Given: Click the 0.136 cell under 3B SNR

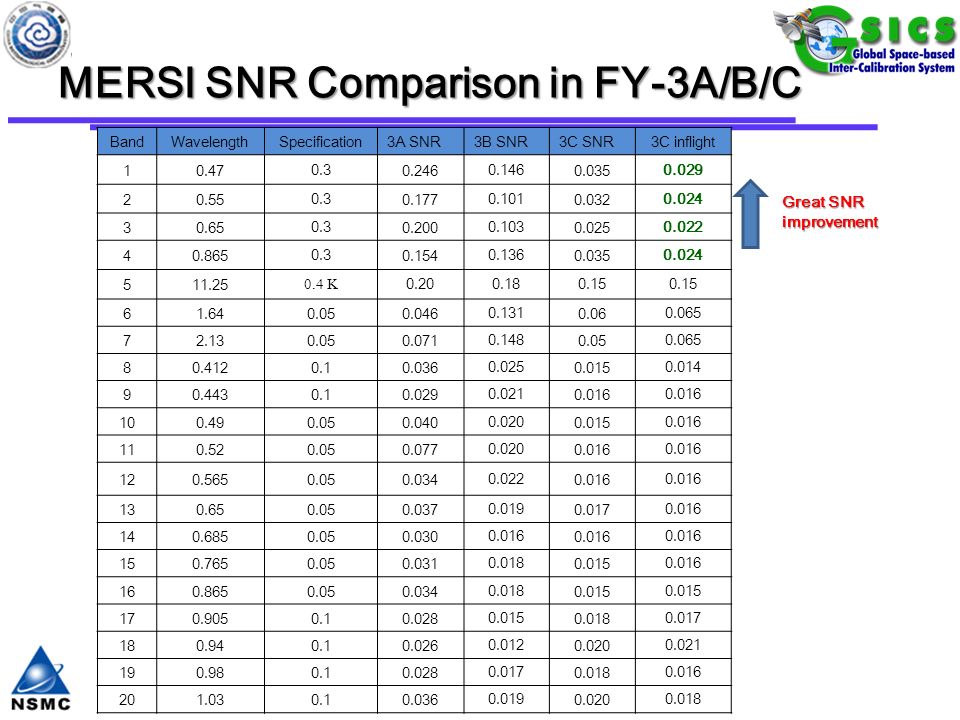Looking at the screenshot, I should click(506, 255).
